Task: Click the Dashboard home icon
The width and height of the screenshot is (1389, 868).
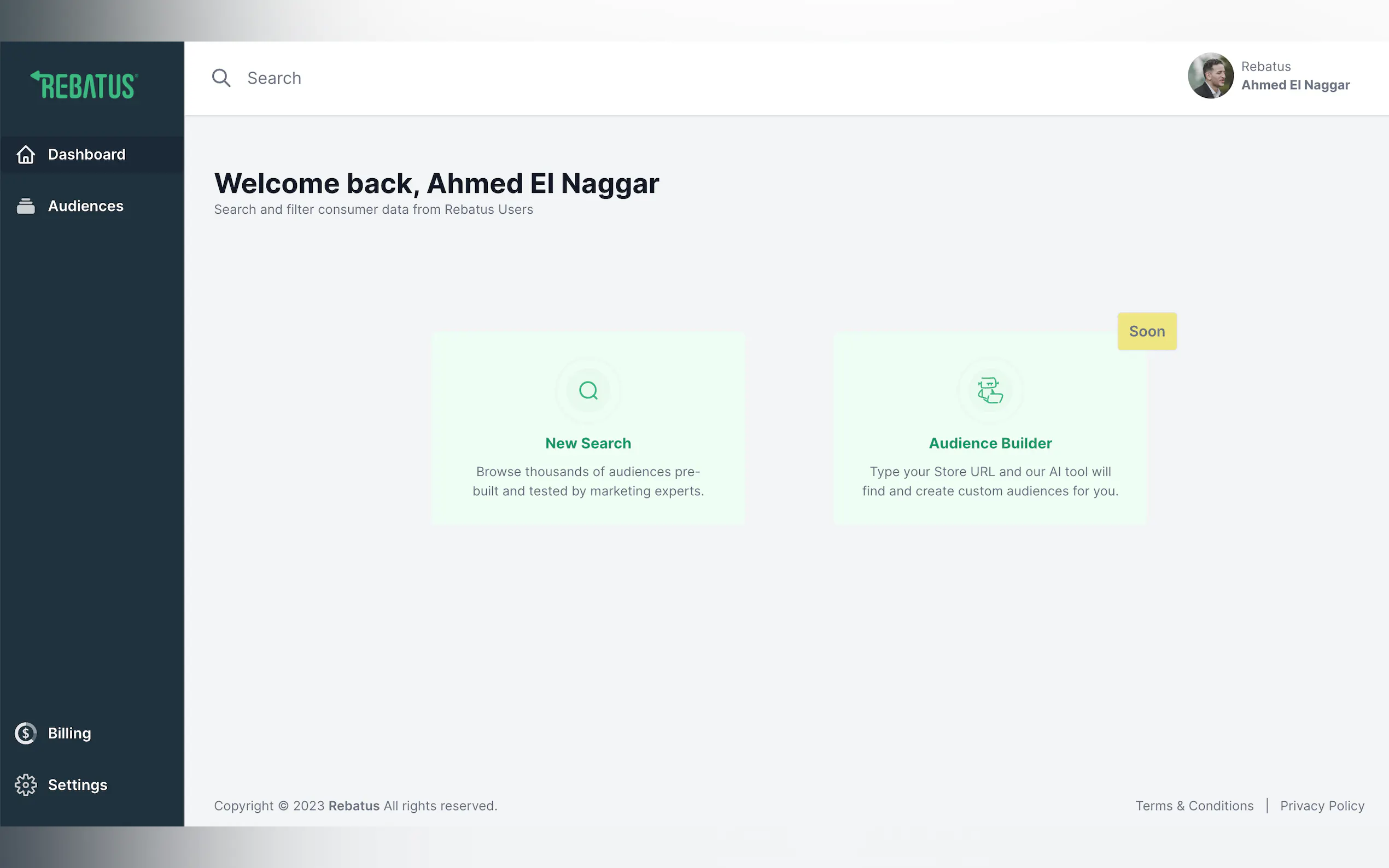Action: (26, 155)
